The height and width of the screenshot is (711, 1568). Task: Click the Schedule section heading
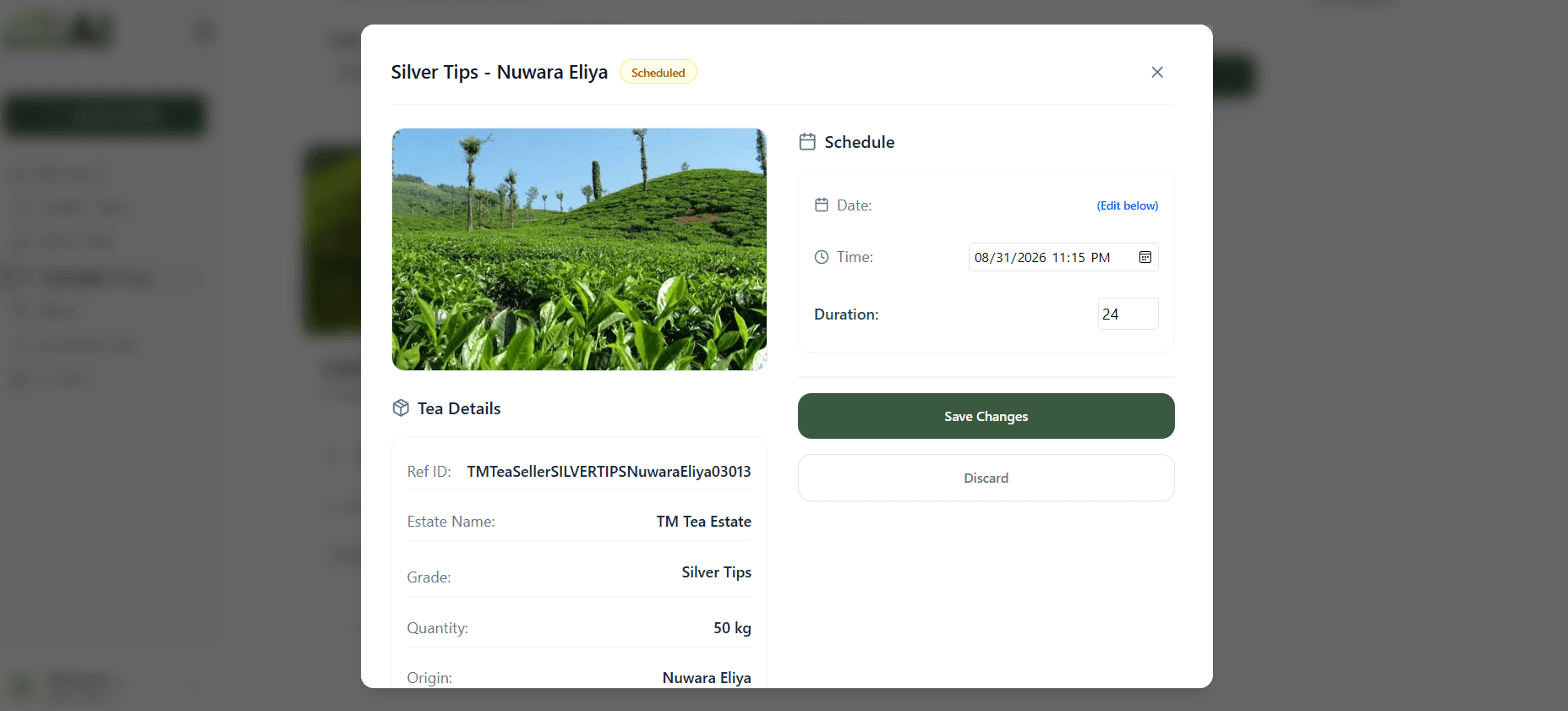tap(860, 142)
